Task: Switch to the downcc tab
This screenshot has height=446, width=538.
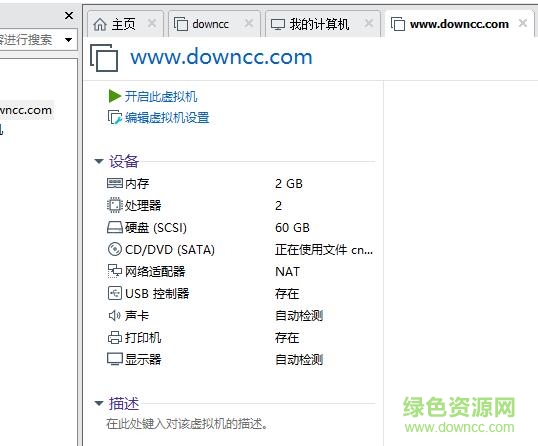Action: click(x=214, y=24)
